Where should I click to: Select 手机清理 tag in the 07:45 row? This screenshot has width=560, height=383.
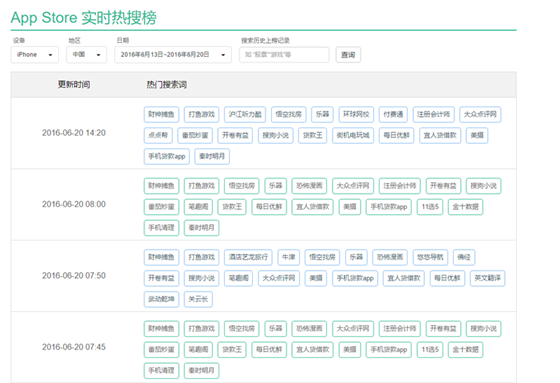[161, 370]
